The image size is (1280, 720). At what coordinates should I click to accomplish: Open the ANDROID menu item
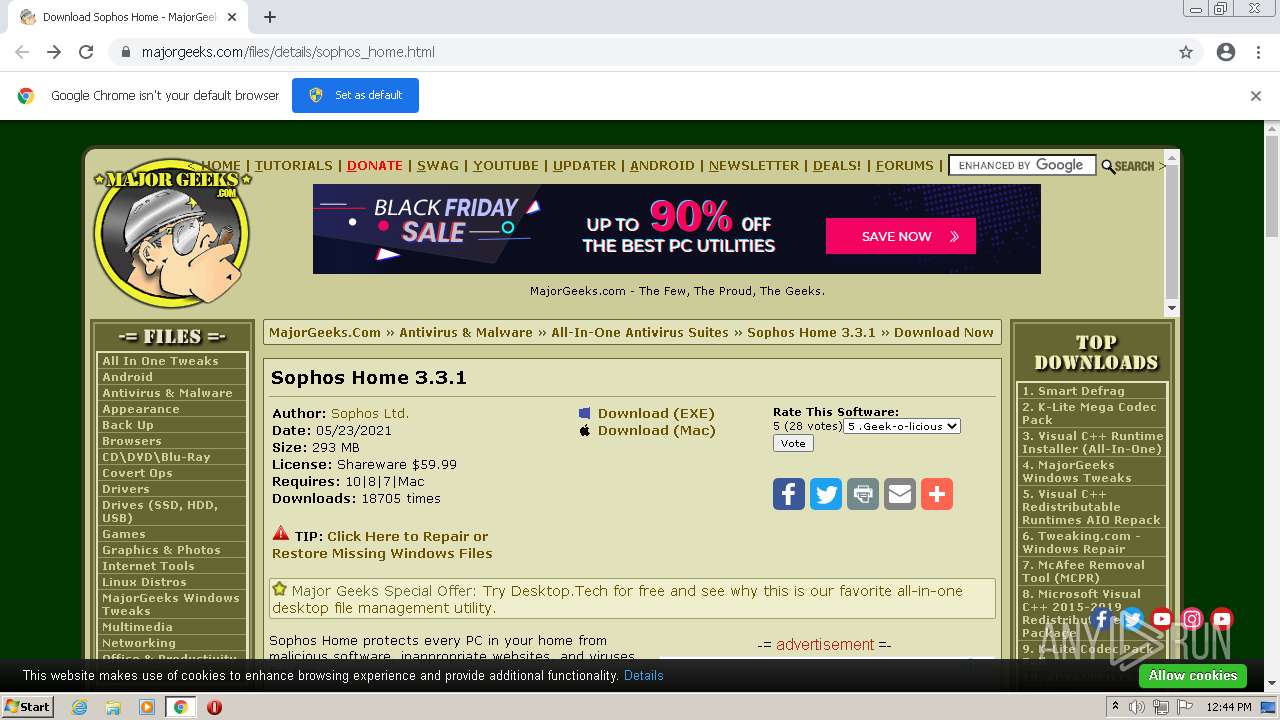[662, 166]
